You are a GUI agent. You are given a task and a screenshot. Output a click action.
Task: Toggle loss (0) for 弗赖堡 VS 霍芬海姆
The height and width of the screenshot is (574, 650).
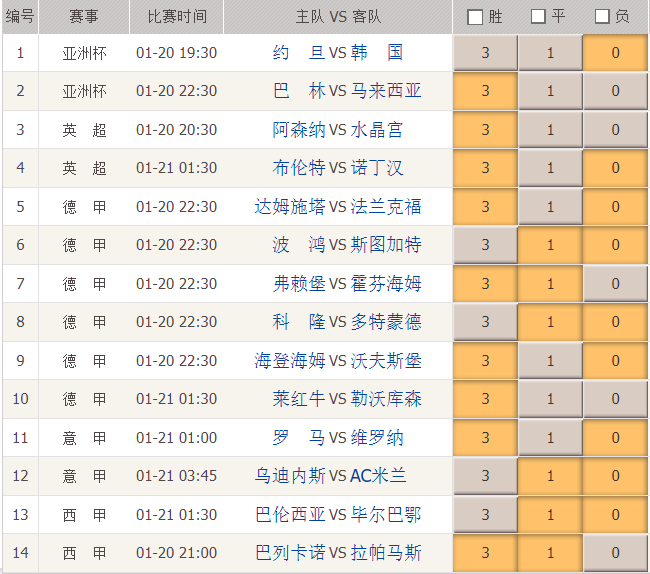click(x=616, y=284)
